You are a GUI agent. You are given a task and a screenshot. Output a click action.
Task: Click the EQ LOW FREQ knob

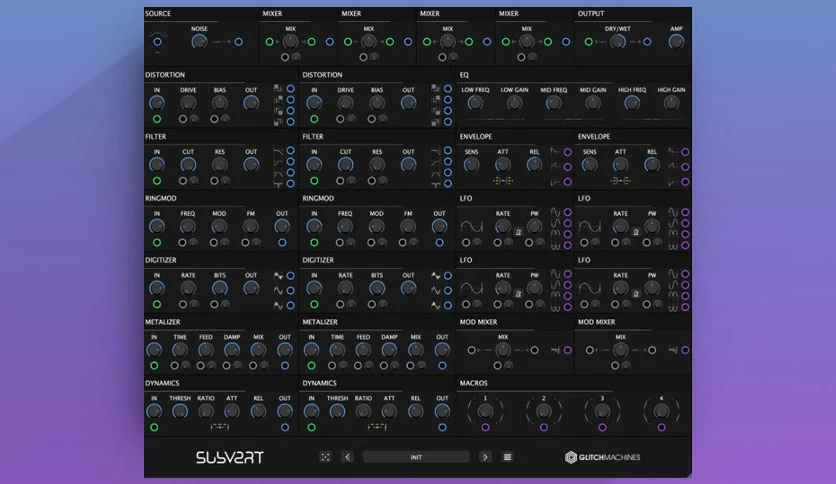[475, 103]
